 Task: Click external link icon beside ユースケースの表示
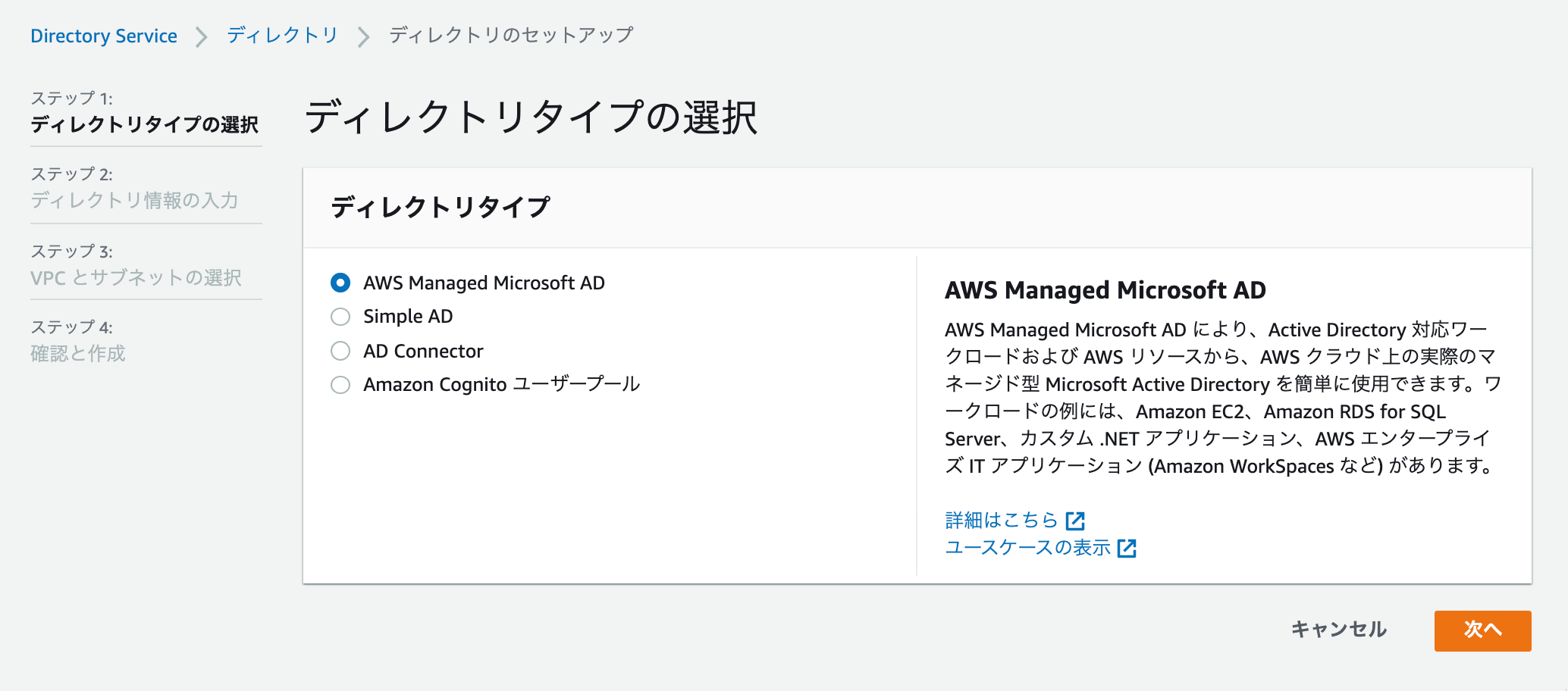pos(1127,549)
